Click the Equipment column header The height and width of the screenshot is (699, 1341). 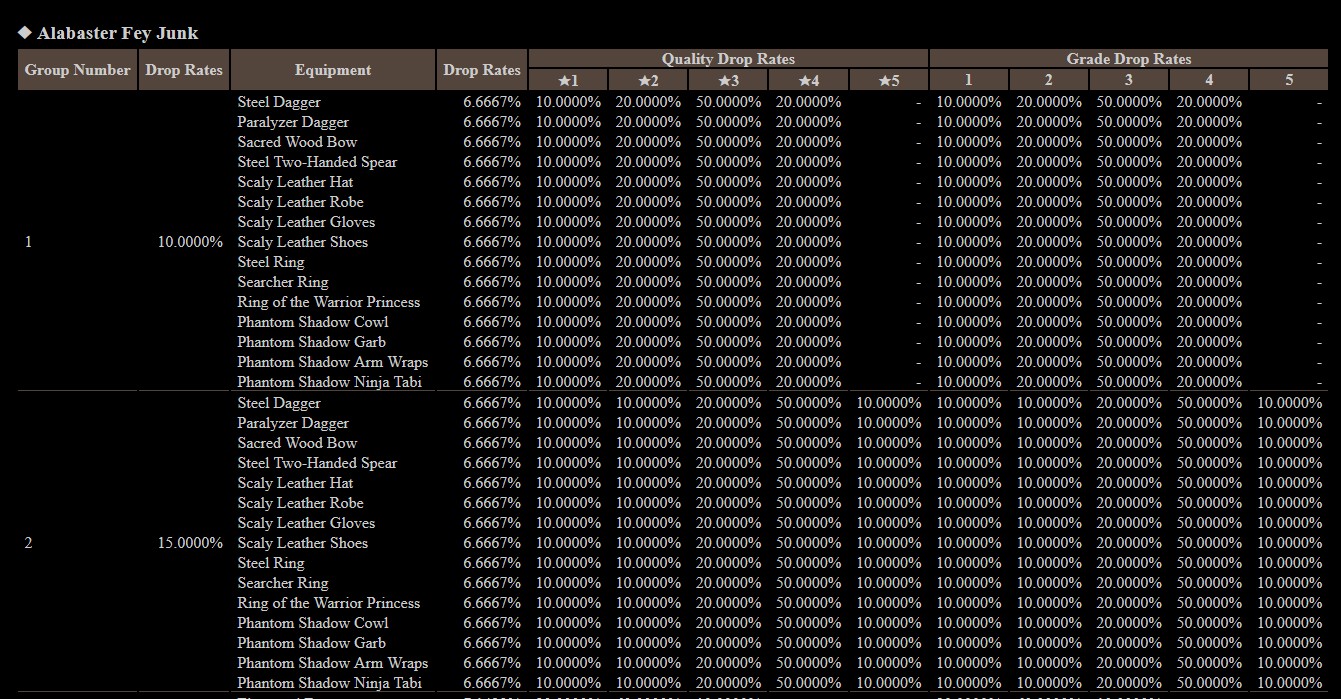(x=333, y=70)
